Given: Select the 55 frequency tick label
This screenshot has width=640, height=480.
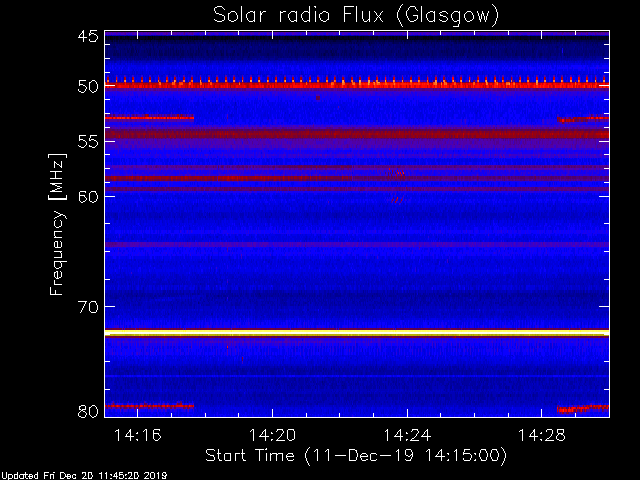Looking at the screenshot, I should tap(88, 142).
